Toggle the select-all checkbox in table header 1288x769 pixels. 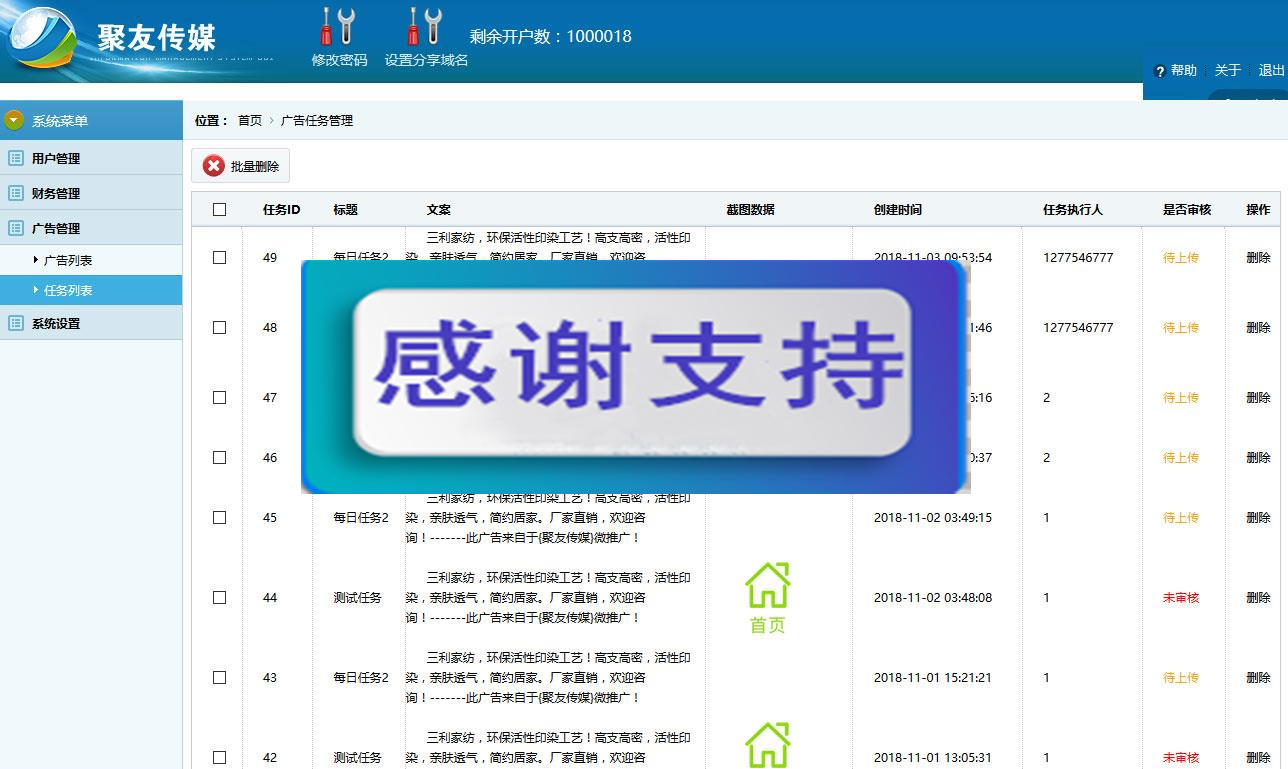[x=220, y=210]
